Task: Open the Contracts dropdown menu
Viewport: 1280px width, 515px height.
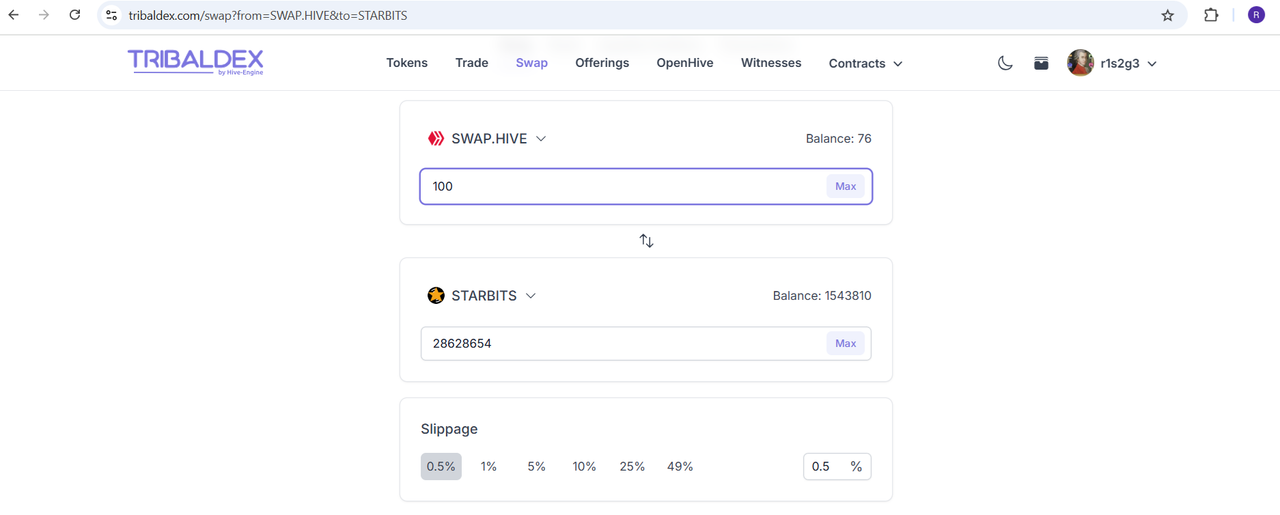Action: tap(865, 63)
